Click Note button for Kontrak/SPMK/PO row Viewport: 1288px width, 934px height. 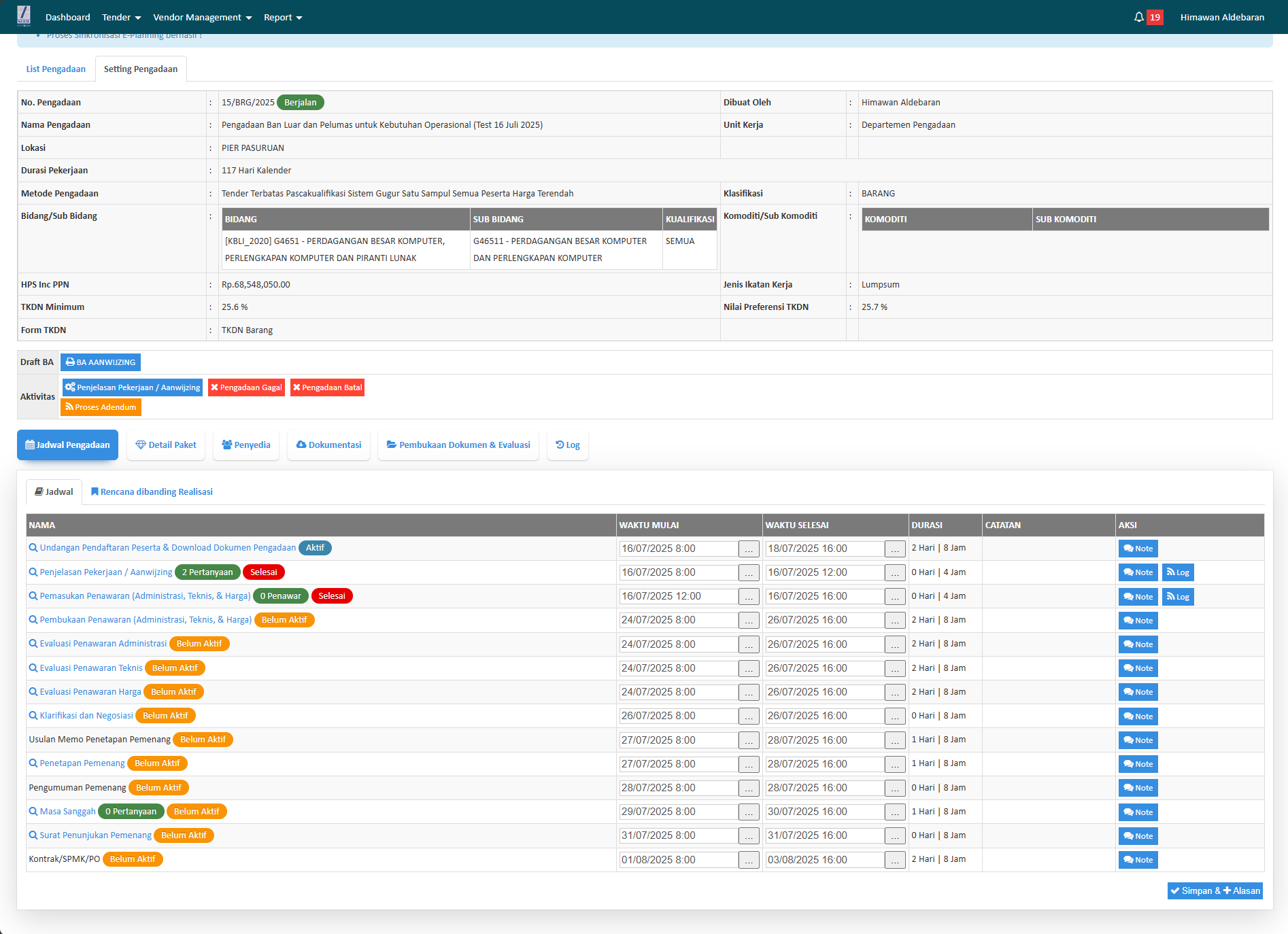(1138, 860)
